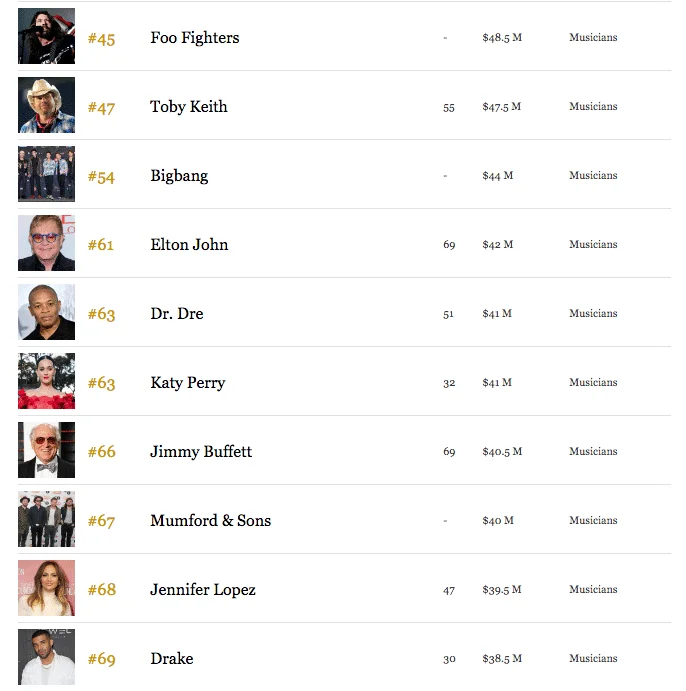Screen dimensions: 686x691
Task: Open the Musicians category beside Dr. Dre
Action: tap(593, 313)
